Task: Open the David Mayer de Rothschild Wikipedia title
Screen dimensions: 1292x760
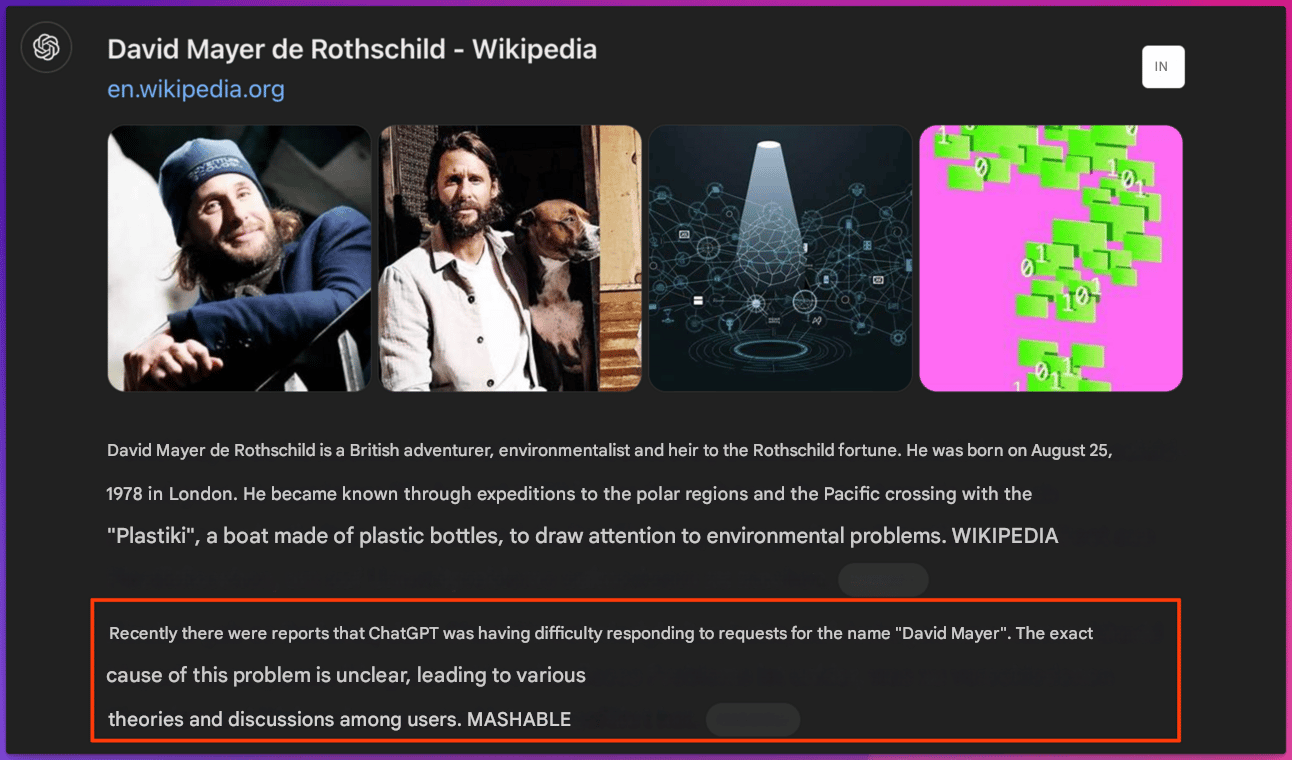Action: click(x=352, y=49)
